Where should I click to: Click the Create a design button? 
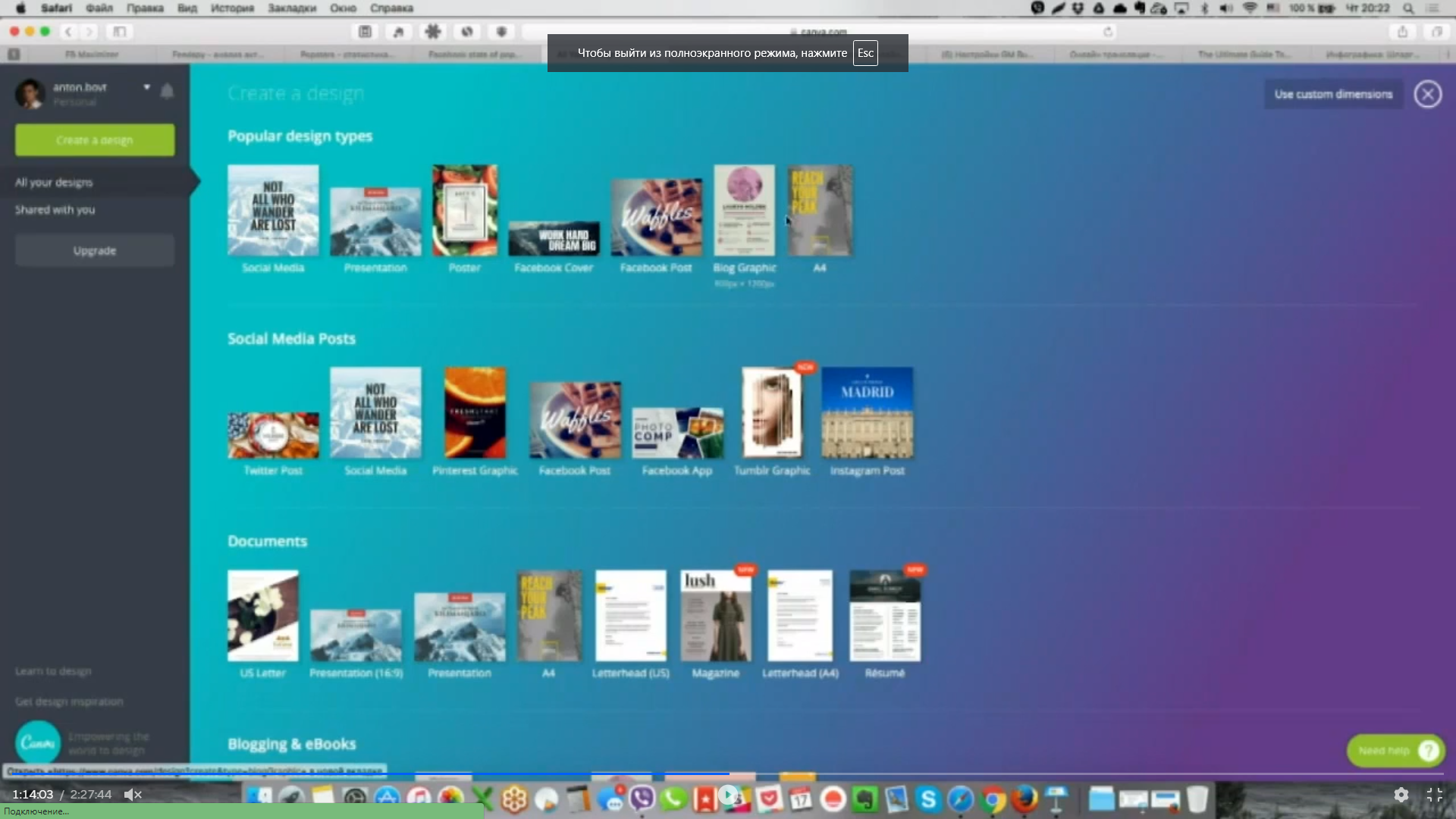coord(94,140)
